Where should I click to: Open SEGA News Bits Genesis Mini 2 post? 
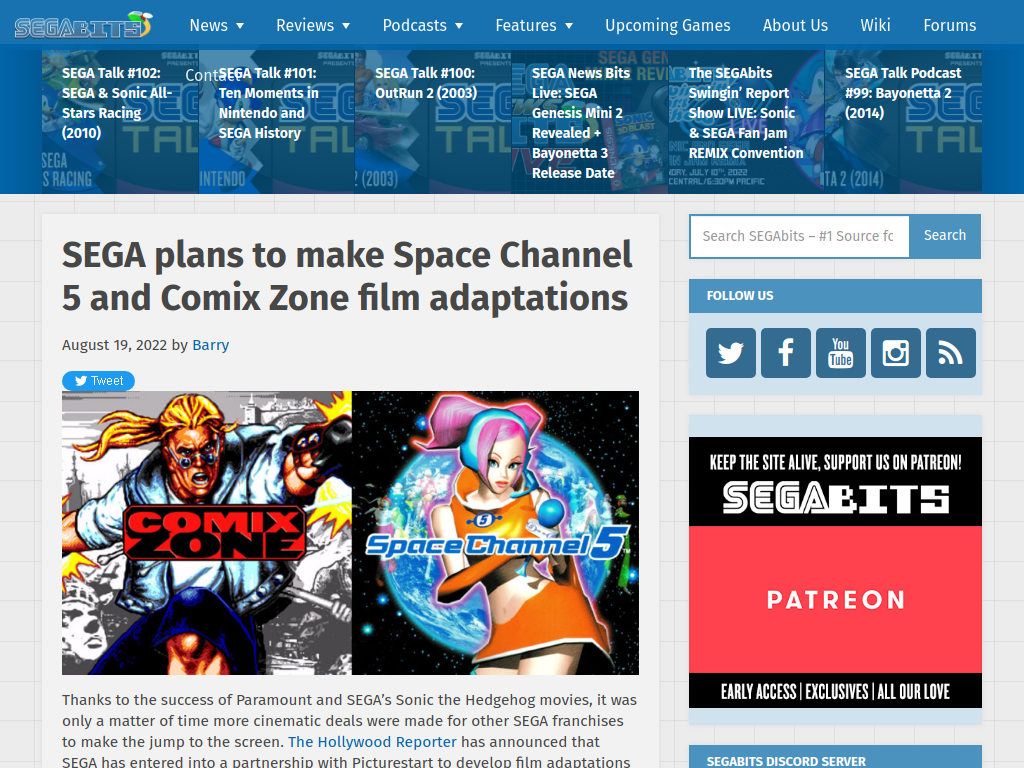[x=590, y=121]
